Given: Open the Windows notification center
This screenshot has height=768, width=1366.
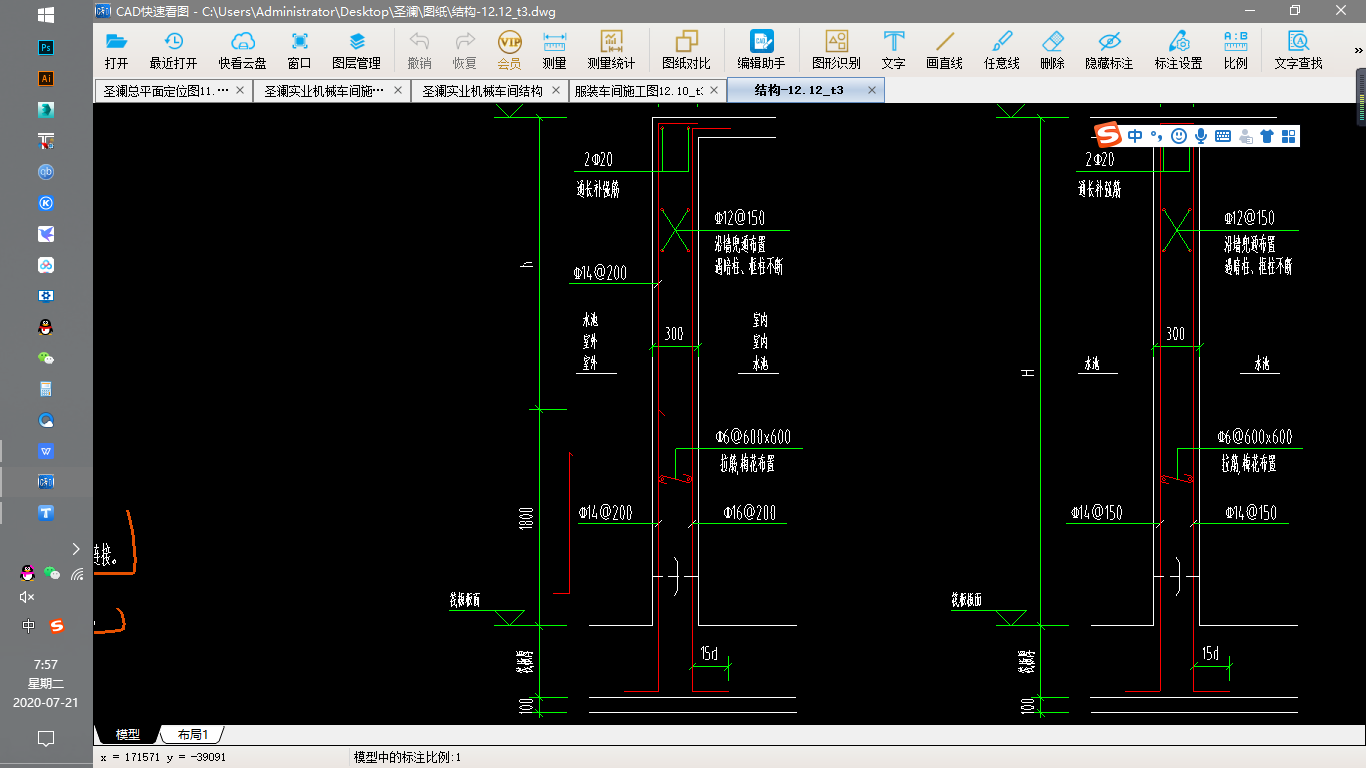Looking at the screenshot, I should pos(46,739).
